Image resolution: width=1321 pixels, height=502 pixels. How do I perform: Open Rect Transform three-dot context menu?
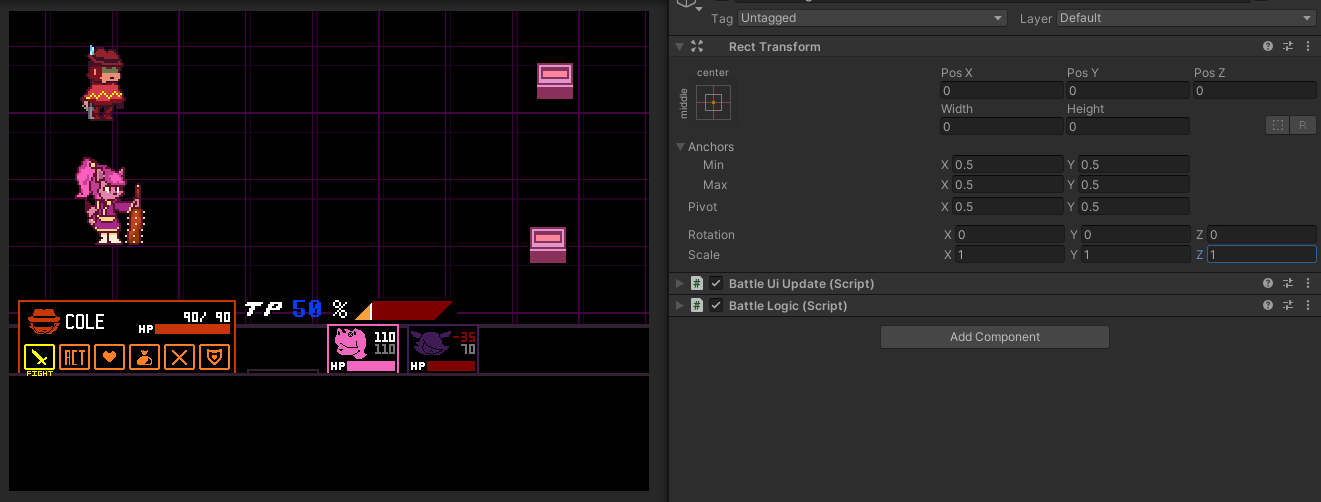1308,47
